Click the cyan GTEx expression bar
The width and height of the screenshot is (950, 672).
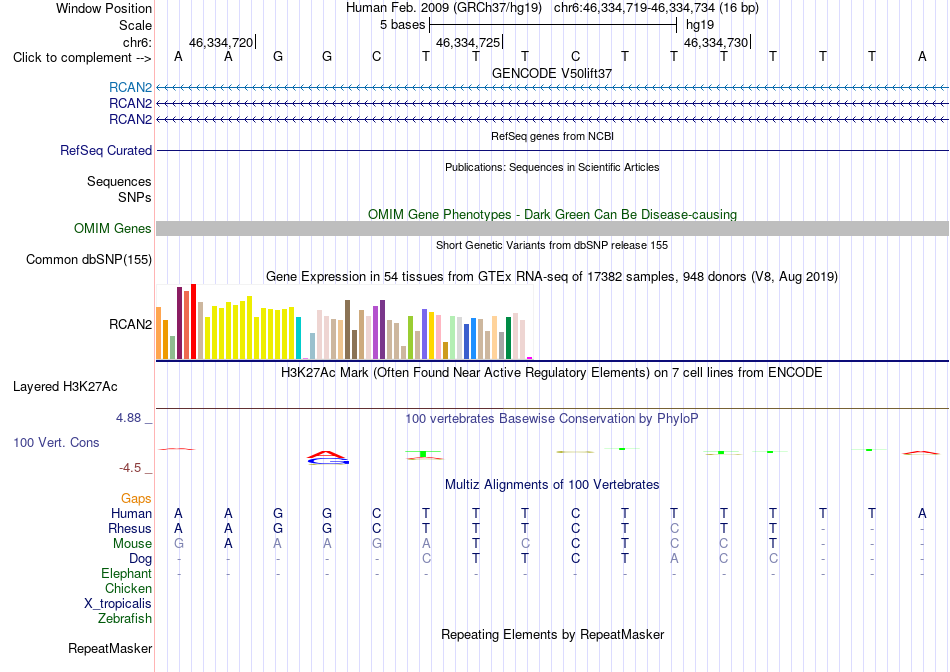click(x=298, y=338)
